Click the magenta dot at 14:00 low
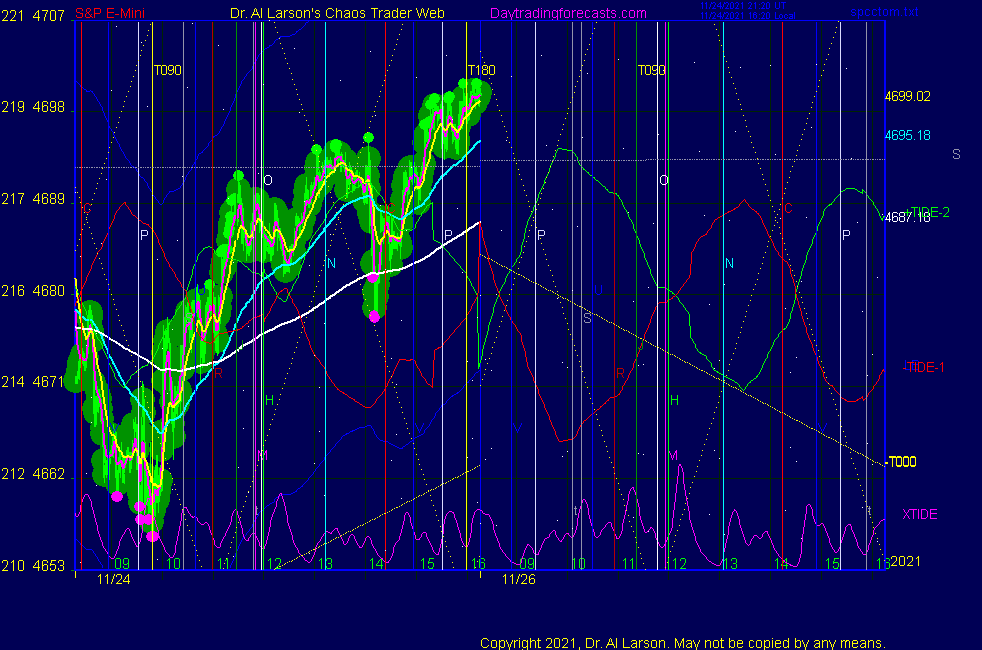Image resolution: width=982 pixels, height=650 pixels. click(375, 316)
